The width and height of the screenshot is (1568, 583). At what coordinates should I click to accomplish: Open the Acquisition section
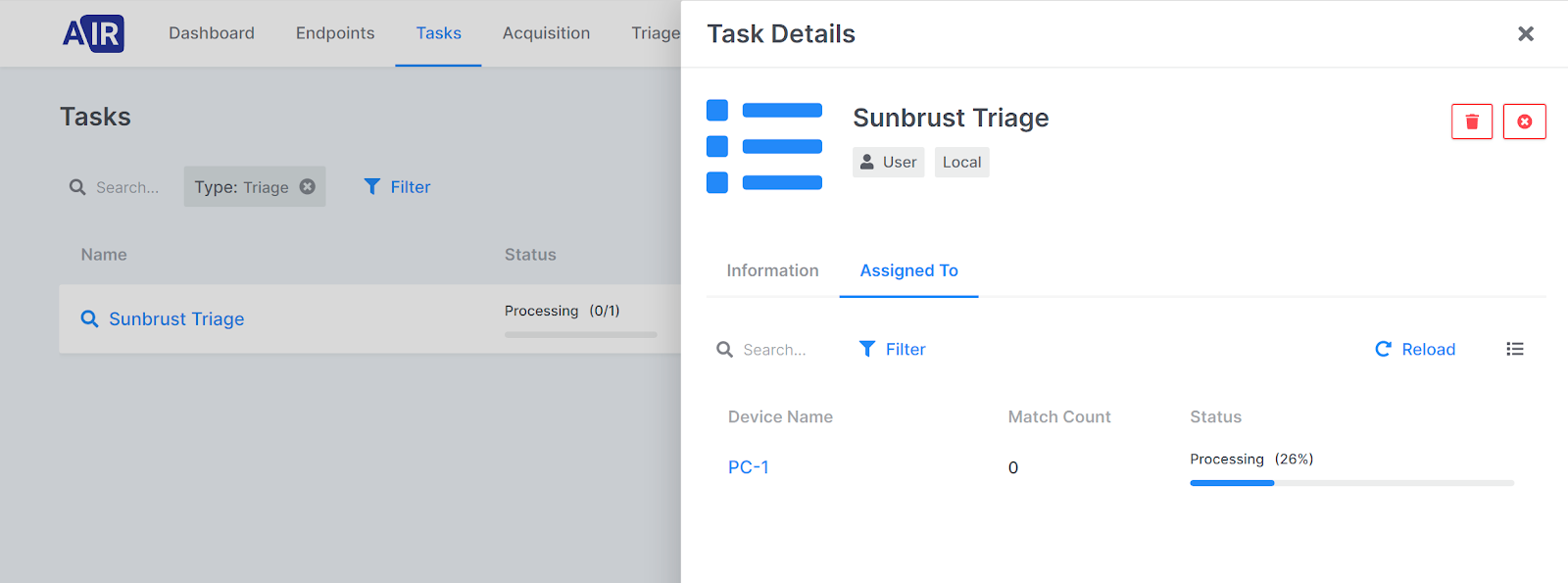click(x=546, y=33)
